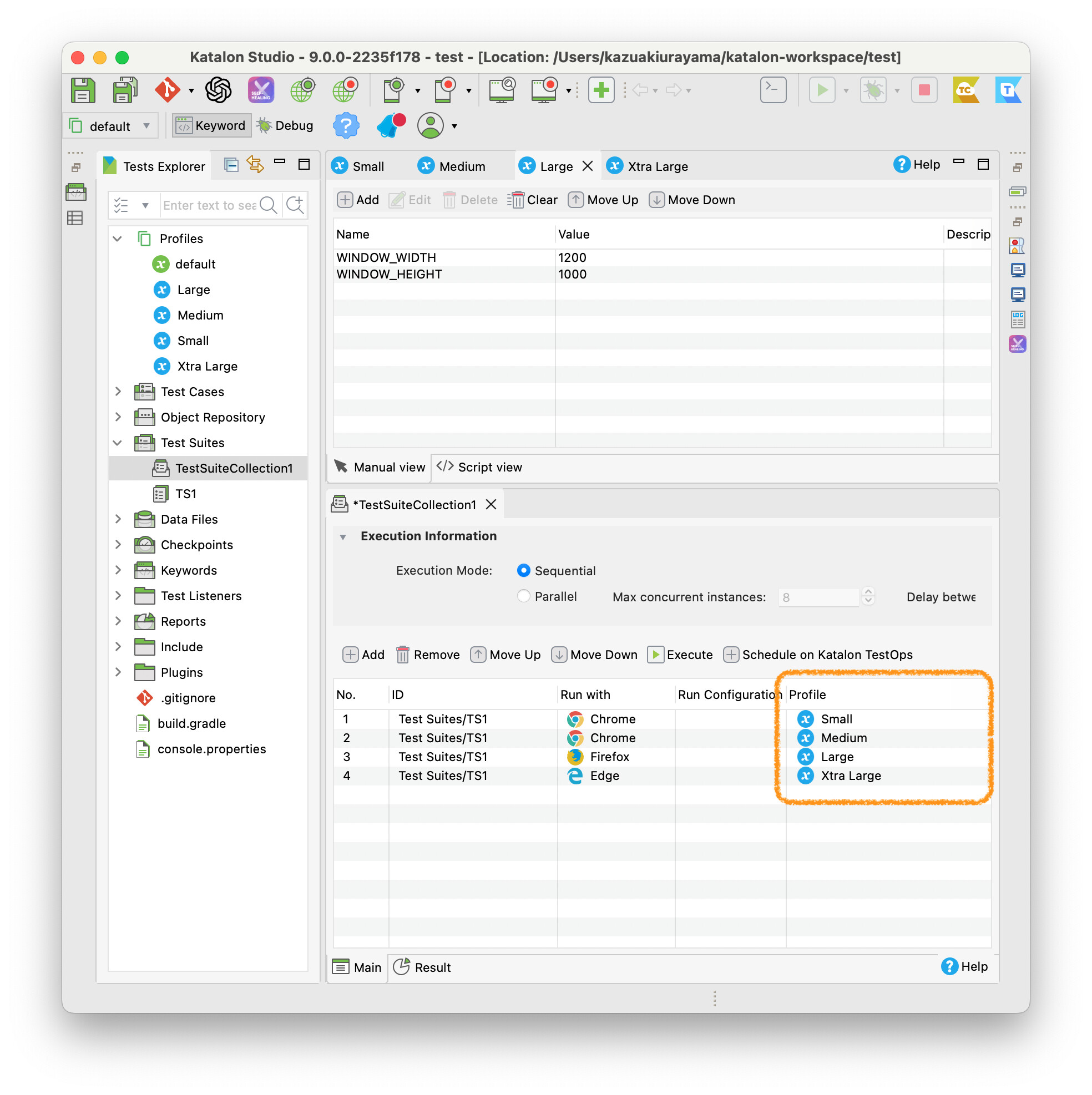This screenshot has width=1092, height=1095.
Task: Switch to Script view tab
Action: pos(479,467)
